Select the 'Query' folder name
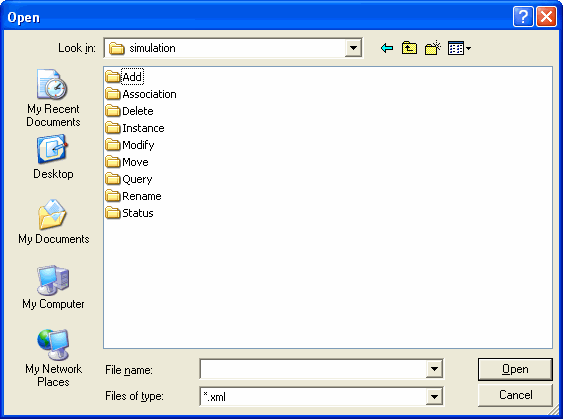Image resolution: width=563 pixels, height=419 pixels. point(137,179)
